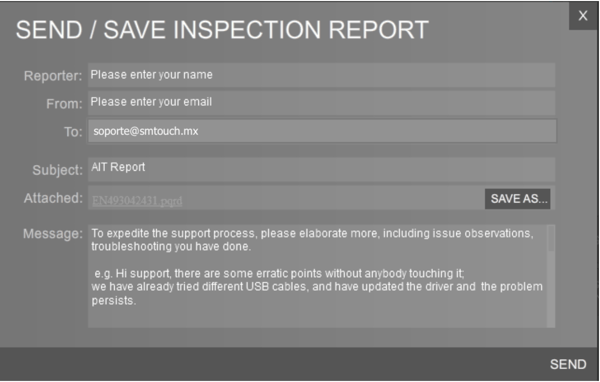Click the To: label
This screenshot has height=382, width=600.
73,132
